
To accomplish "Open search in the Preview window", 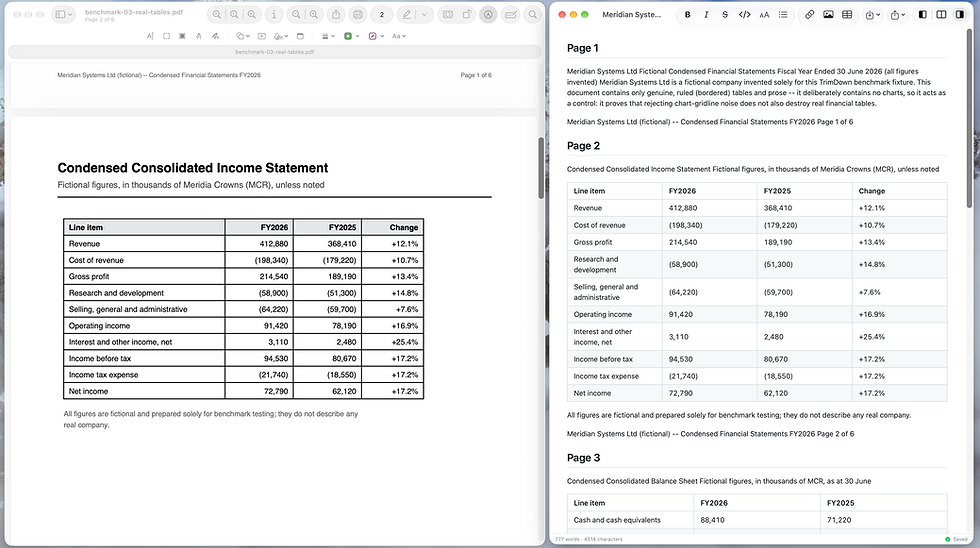I will tap(532, 14).
